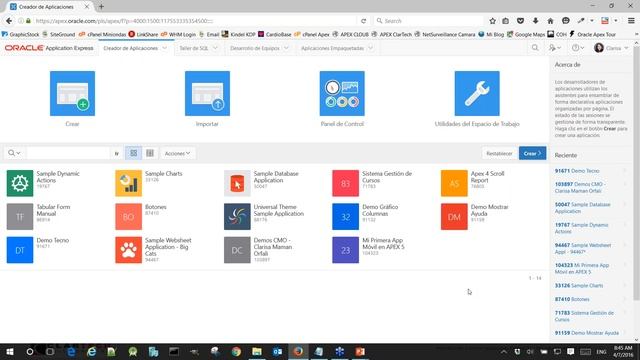
Task: Select the Creador de Aplicaciones browser tab
Action: (50, 7)
